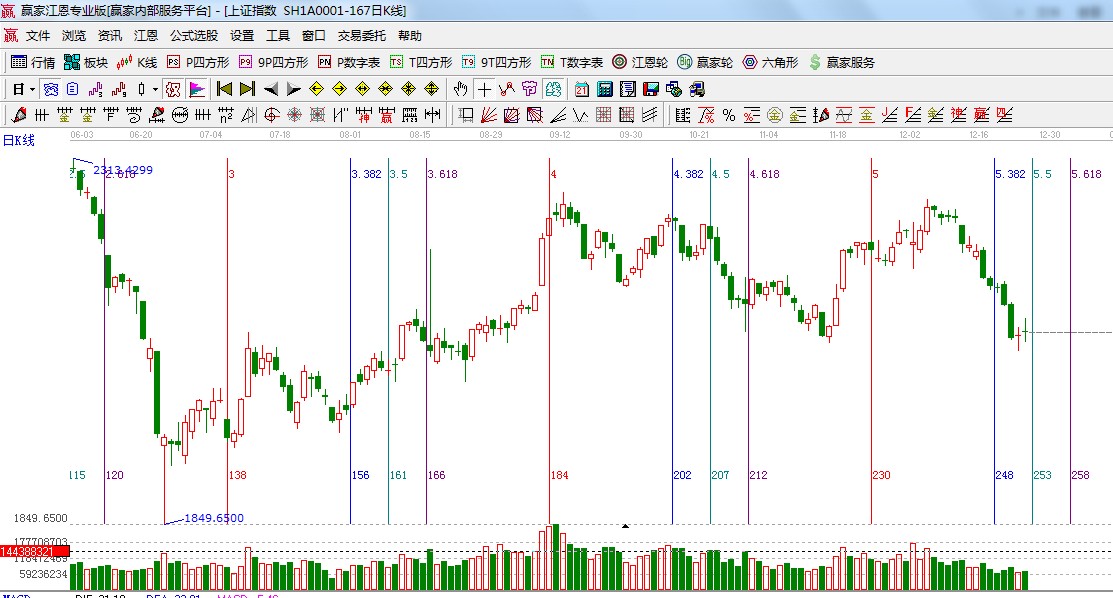Toggle the red pattern button beside the flag
This screenshot has height=598, width=1113.
point(174,89)
